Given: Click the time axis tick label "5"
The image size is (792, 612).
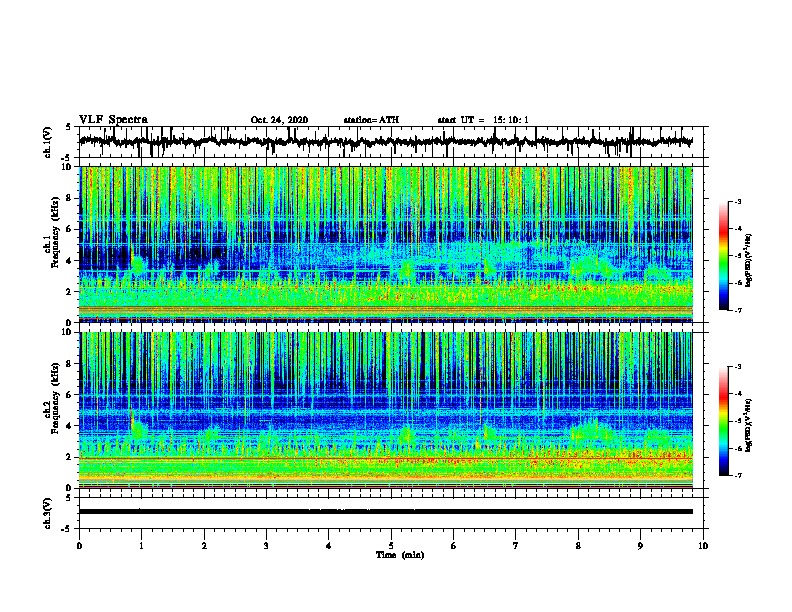Looking at the screenshot, I should pyautogui.click(x=391, y=546).
